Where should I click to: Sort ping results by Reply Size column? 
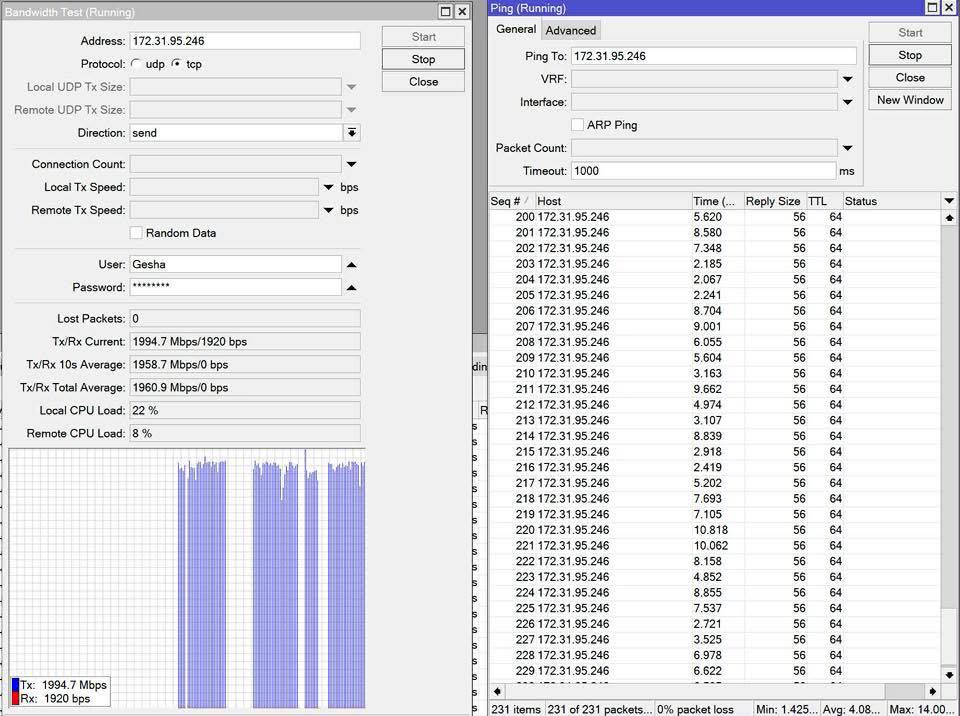pos(774,201)
